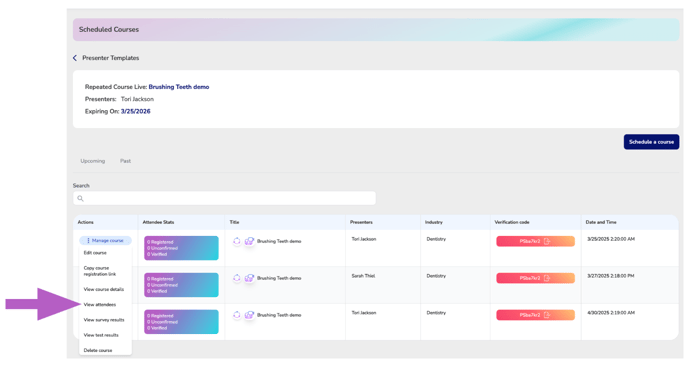Focus the Search input field
The image size is (688, 366).
click(x=224, y=198)
